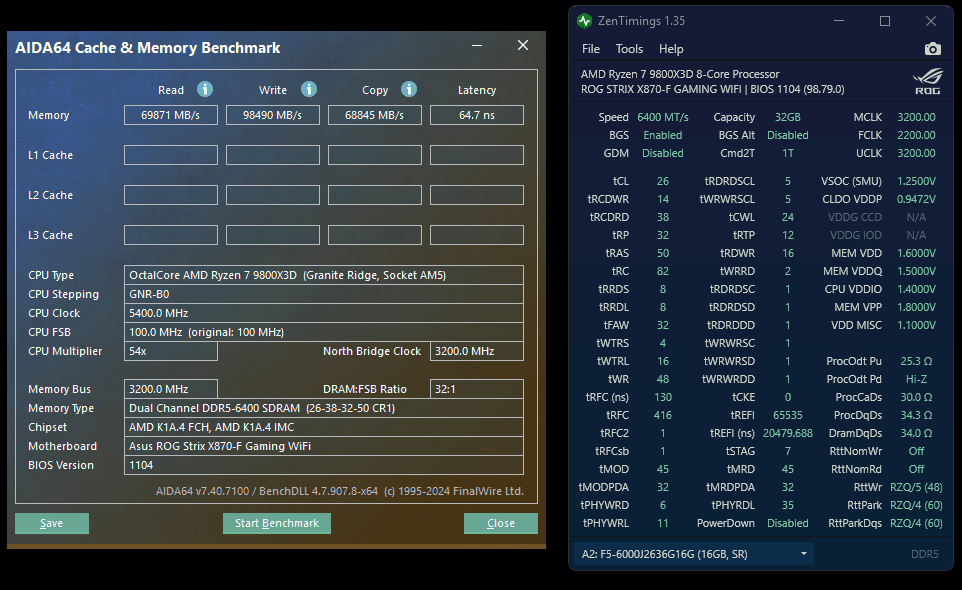This screenshot has height=590, width=962.
Task: Click the Close button in AIDA64
Action: click(x=501, y=523)
